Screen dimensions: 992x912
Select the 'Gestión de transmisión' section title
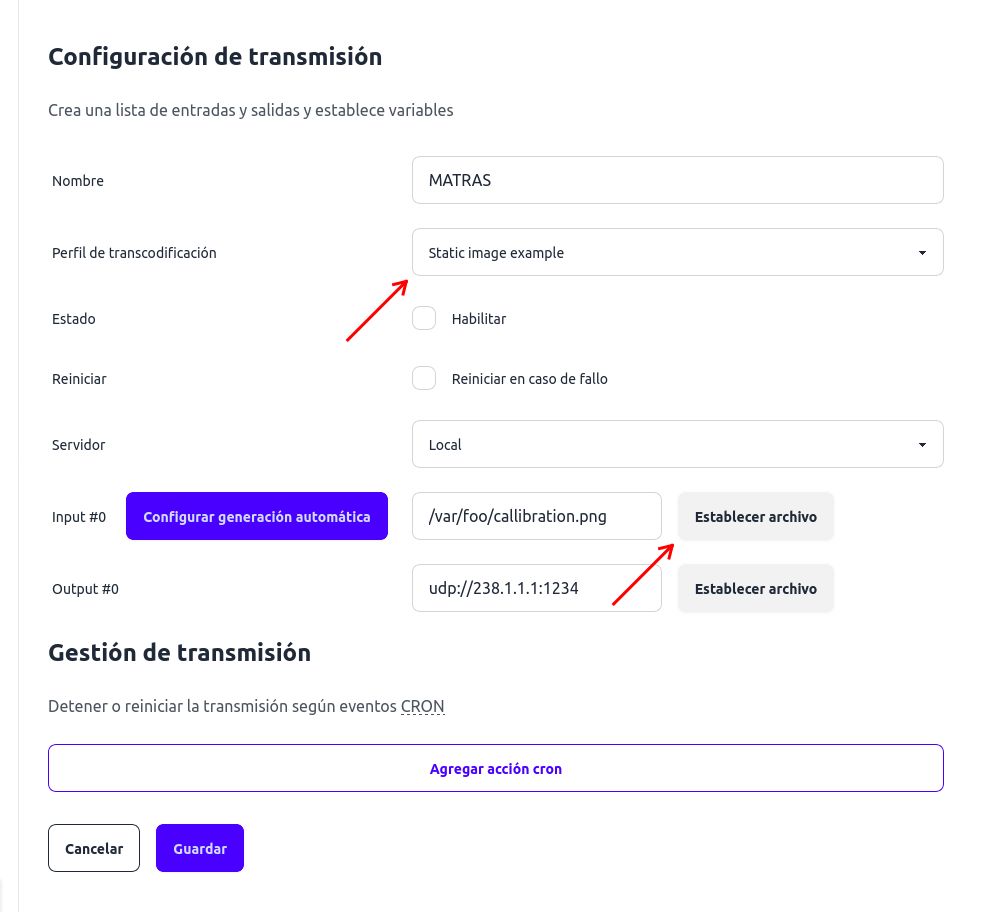(180, 652)
